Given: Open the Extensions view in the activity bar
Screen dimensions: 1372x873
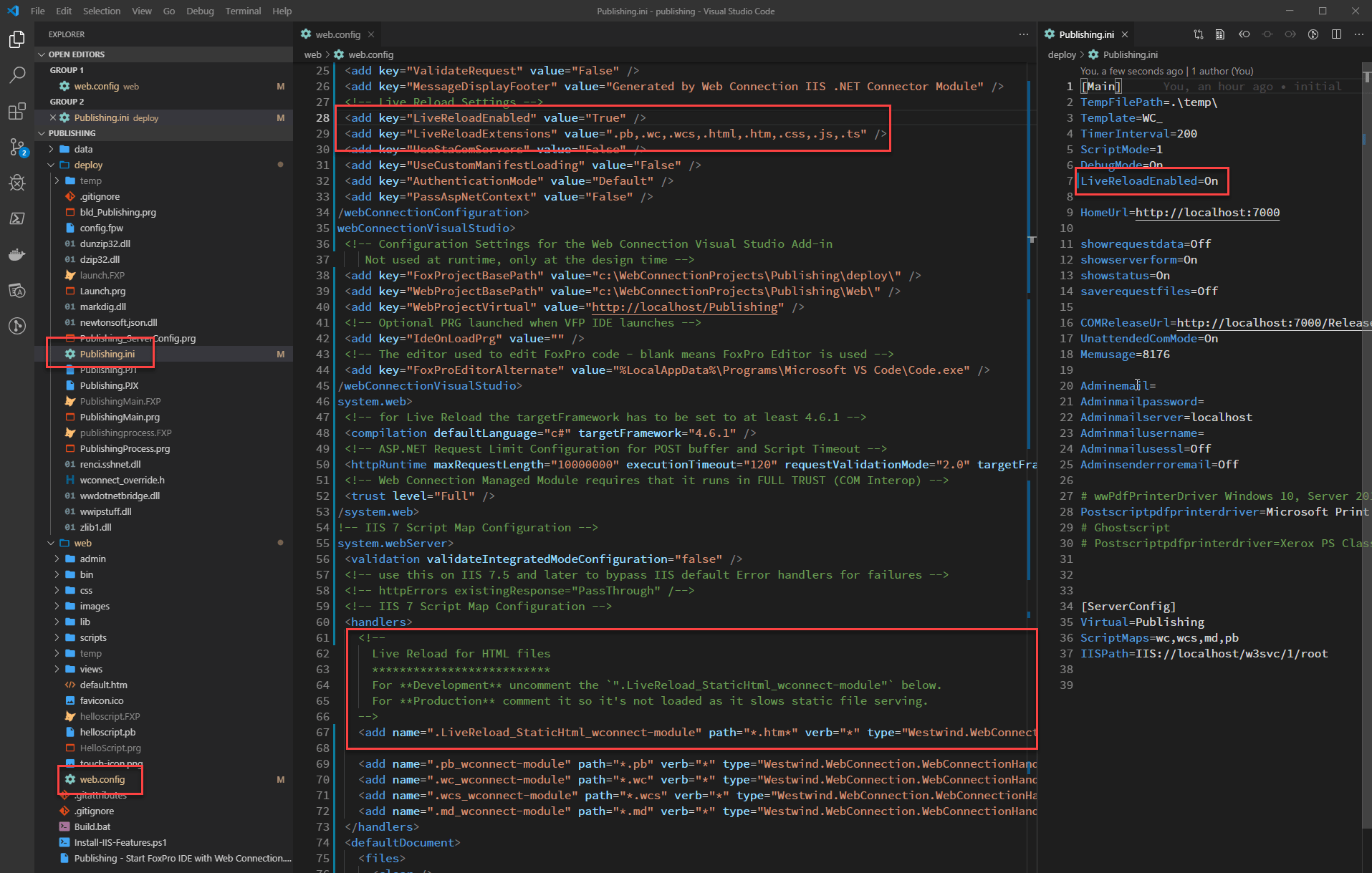Looking at the screenshot, I should pos(17,111).
